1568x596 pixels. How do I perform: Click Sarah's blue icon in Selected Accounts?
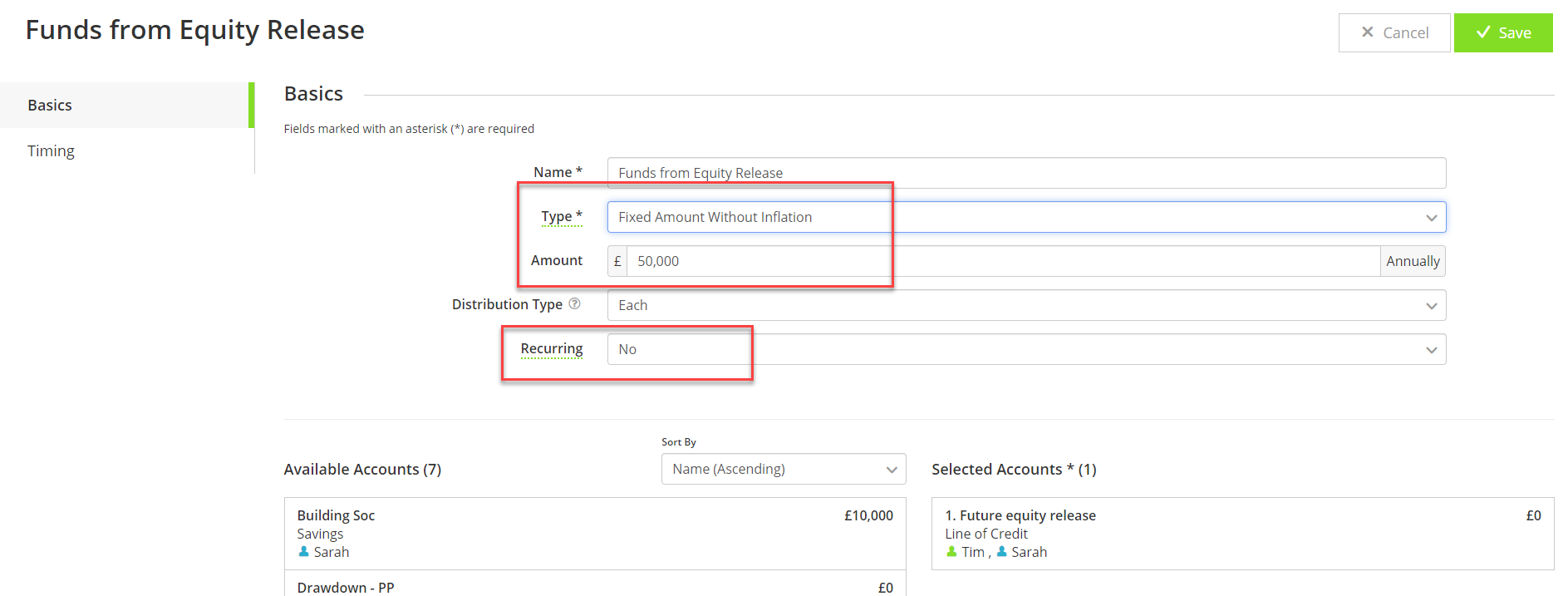(1001, 552)
